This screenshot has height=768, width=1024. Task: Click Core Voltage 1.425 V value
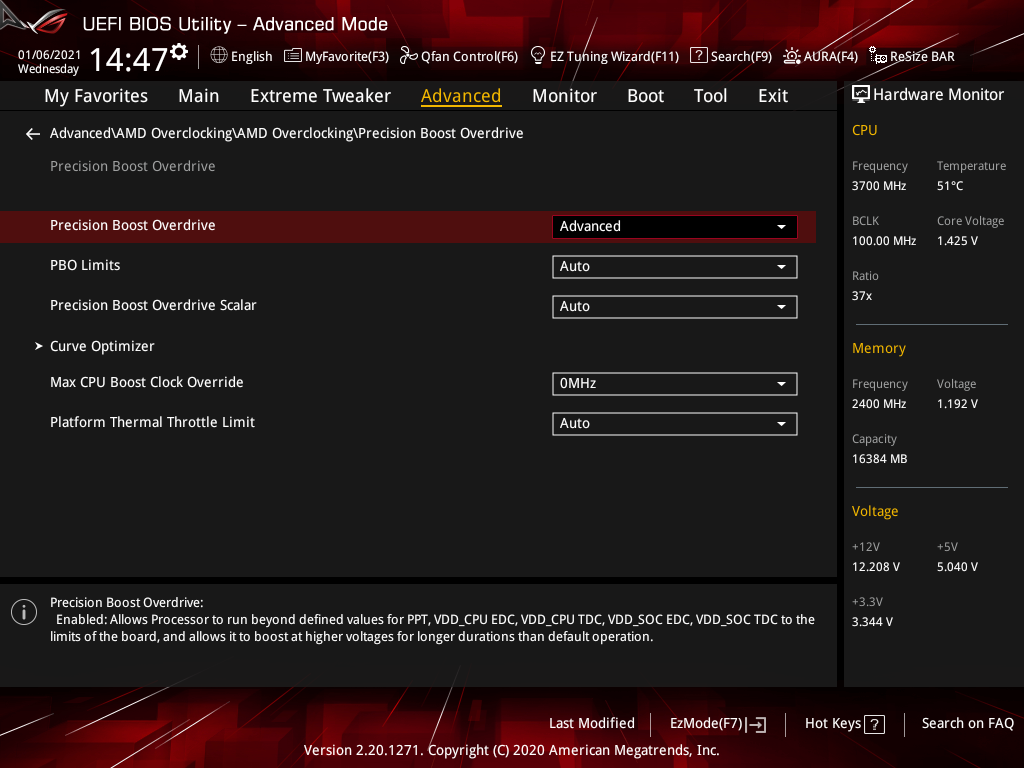(x=957, y=241)
